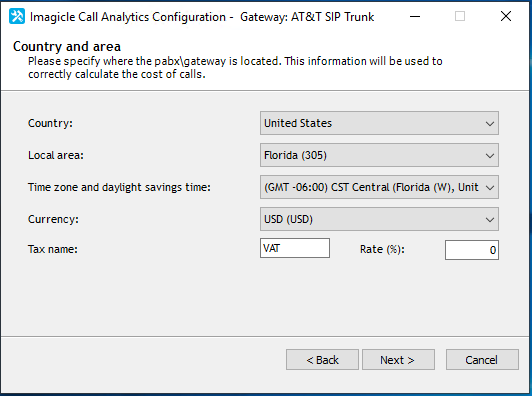Click the window title bar text
The image size is (532, 396).
pyautogui.click(x=202, y=17)
